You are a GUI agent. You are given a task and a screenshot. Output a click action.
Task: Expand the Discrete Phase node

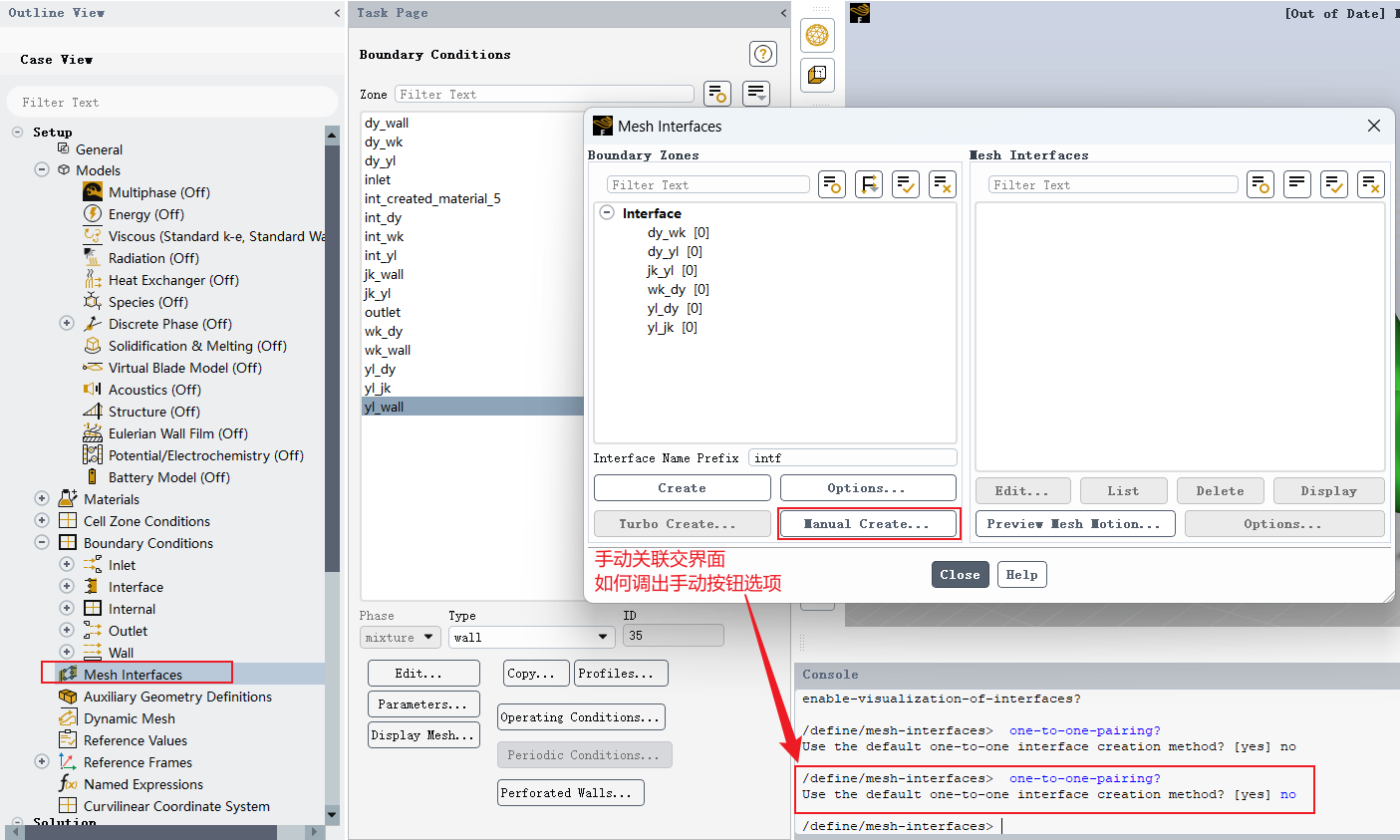click(67, 324)
